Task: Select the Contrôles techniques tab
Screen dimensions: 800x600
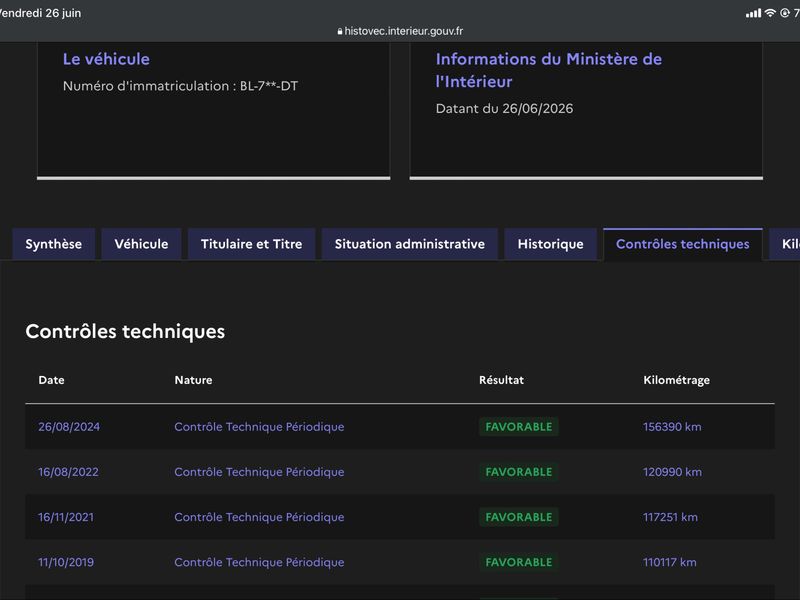Action: tap(683, 244)
